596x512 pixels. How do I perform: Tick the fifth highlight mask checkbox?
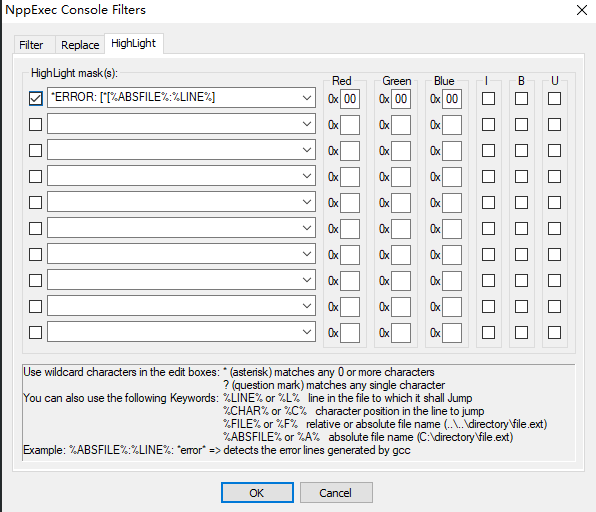[x=35, y=203]
